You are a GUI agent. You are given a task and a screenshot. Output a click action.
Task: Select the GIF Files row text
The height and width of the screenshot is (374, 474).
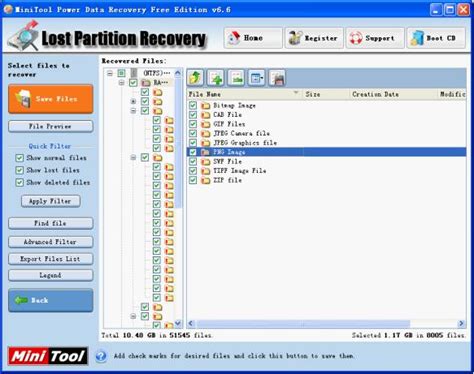tap(229, 124)
